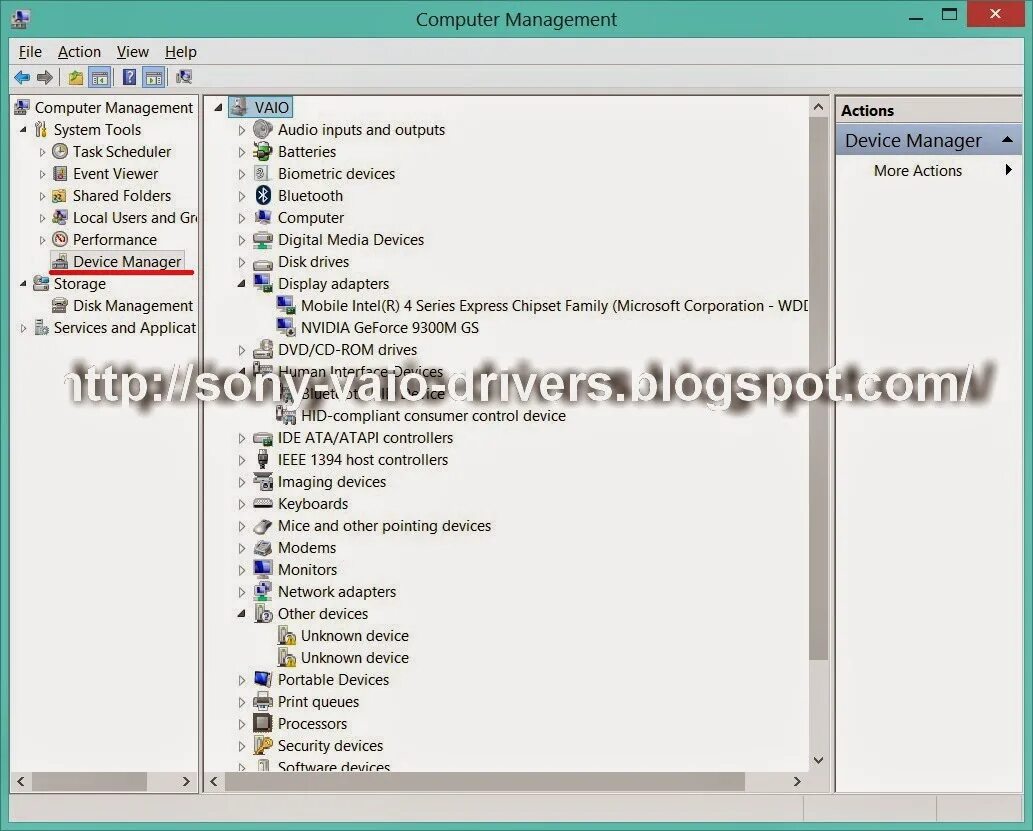Expand the Services and Applications node

pos(24,328)
